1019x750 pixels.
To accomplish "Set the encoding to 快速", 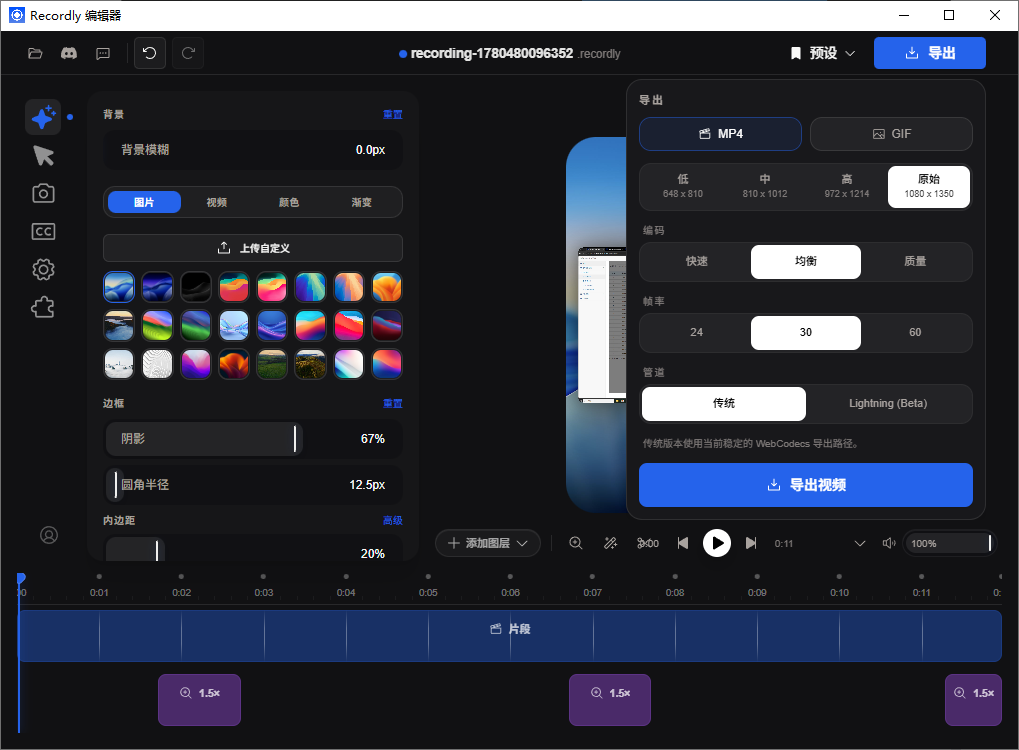I will coord(697,261).
